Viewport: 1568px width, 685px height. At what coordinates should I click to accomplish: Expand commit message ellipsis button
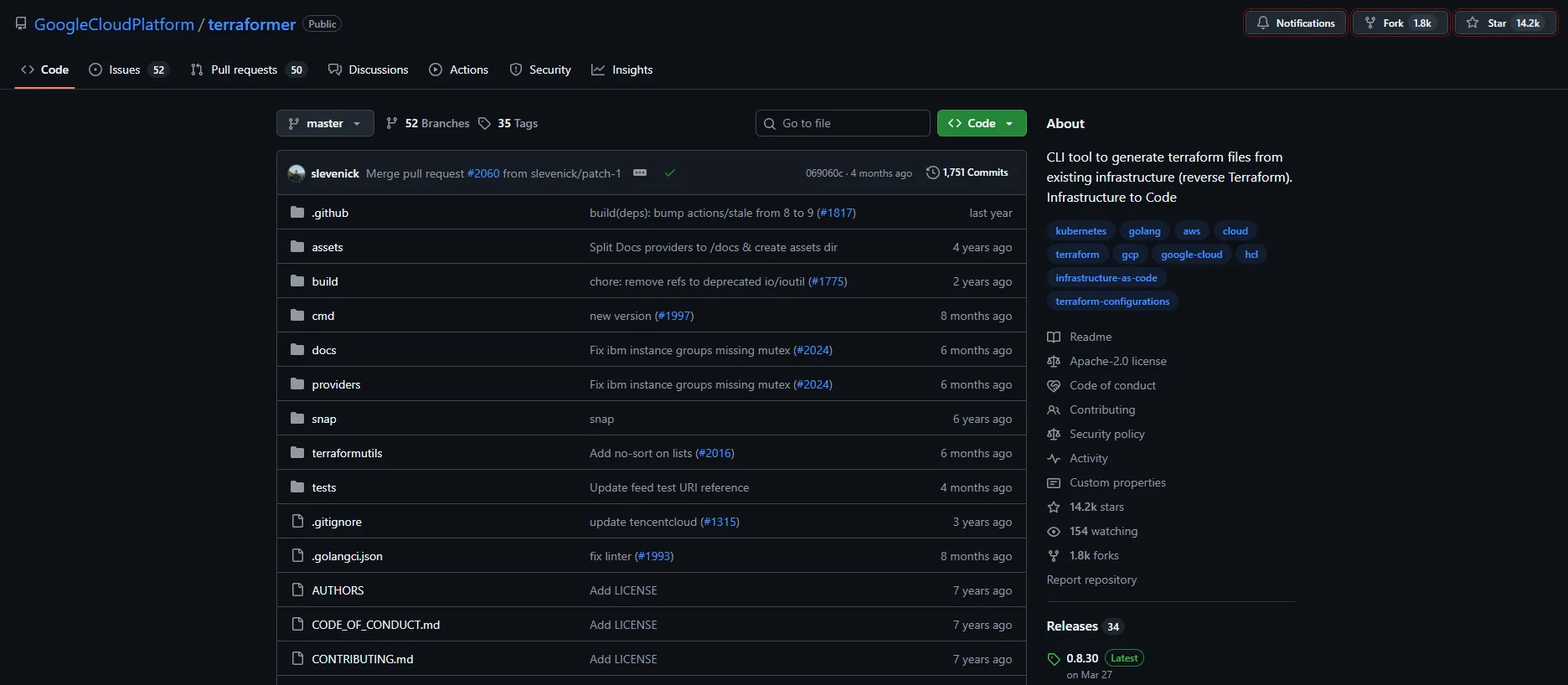(x=640, y=173)
